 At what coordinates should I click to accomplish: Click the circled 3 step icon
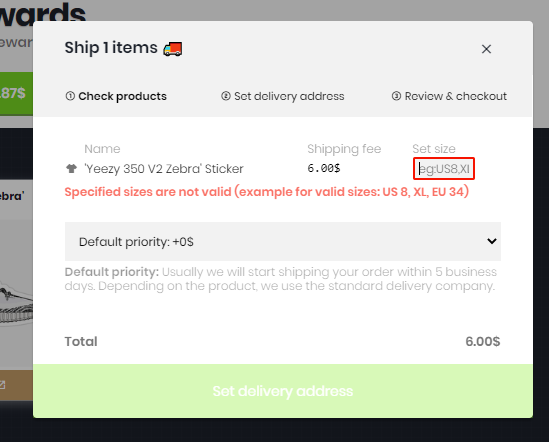coord(396,96)
